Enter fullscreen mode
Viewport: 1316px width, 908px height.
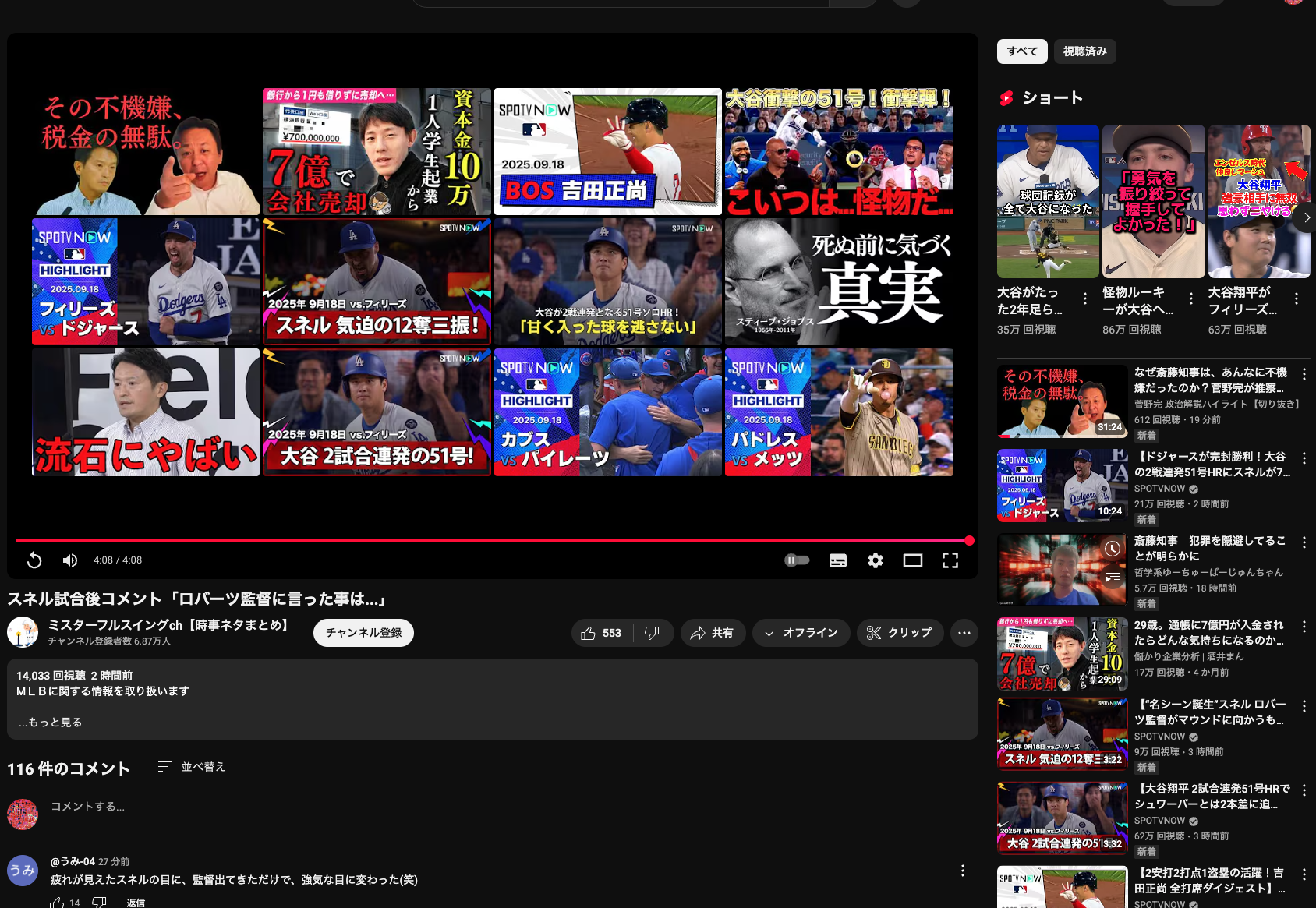950,560
